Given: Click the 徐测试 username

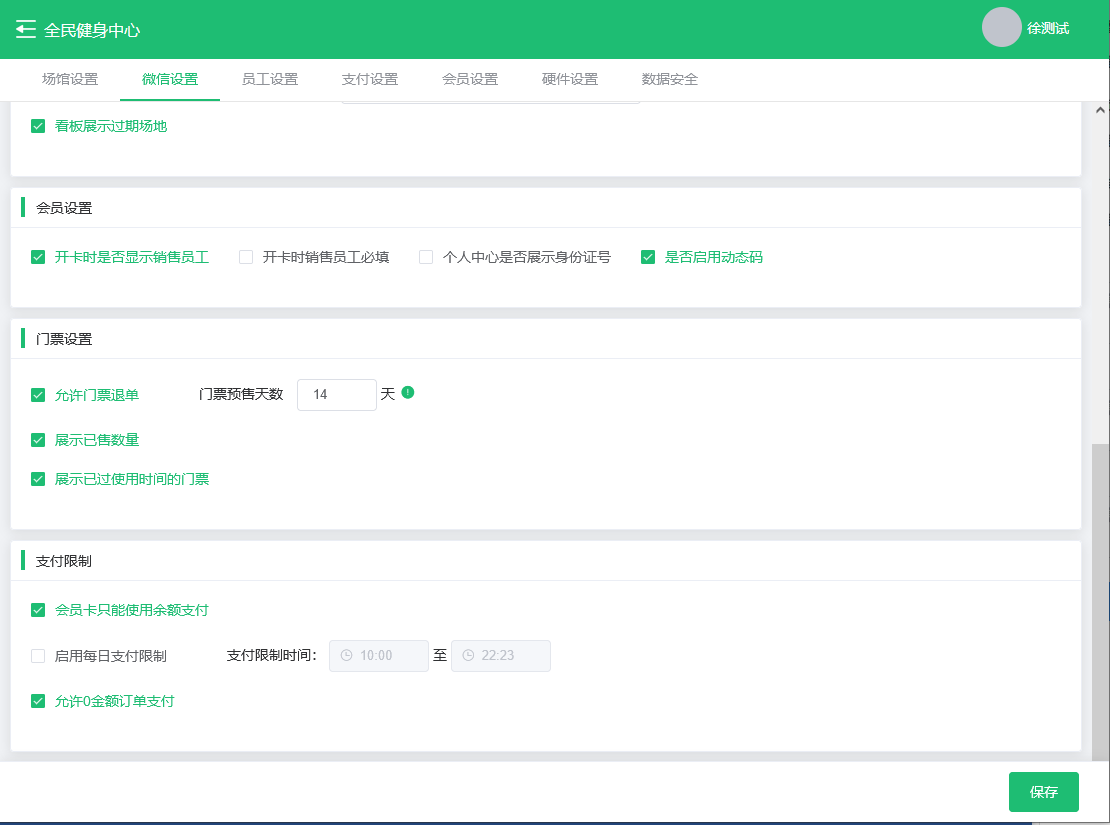Looking at the screenshot, I should [x=1048, y=28].
